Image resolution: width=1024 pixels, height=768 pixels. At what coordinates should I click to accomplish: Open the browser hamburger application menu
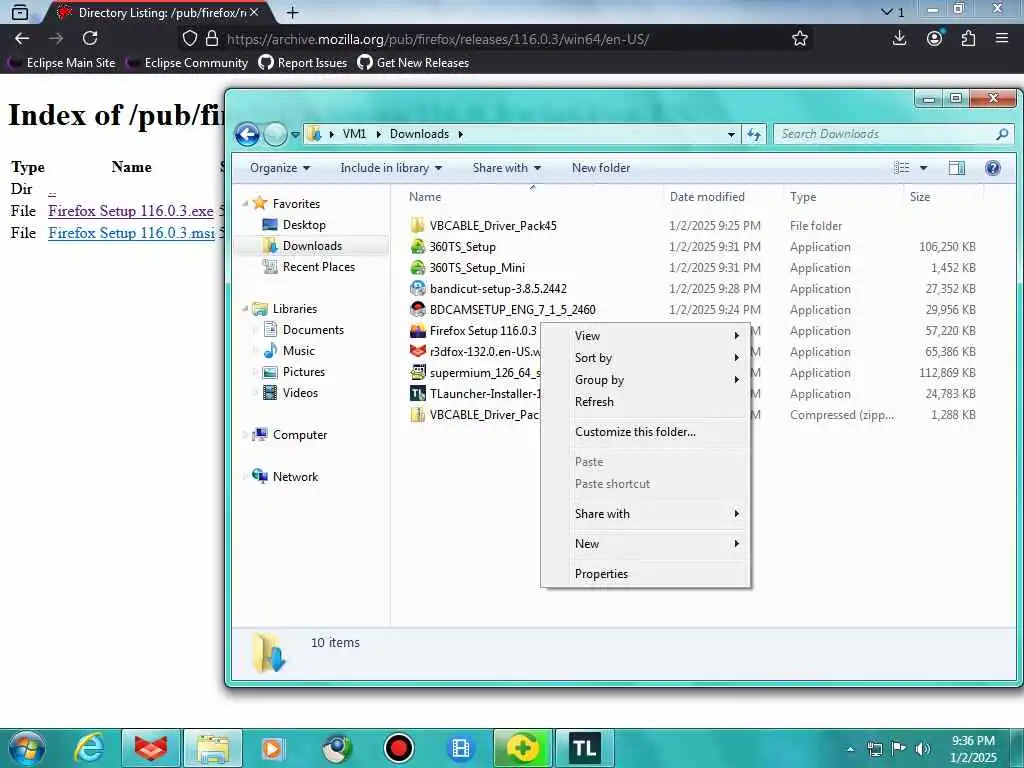[1002, 39]
